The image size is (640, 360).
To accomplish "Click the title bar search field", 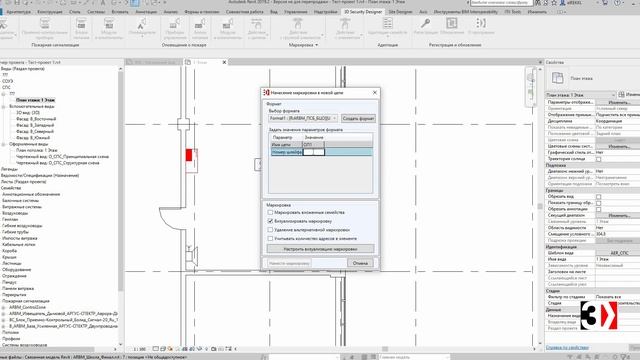I will click(501, 3).
